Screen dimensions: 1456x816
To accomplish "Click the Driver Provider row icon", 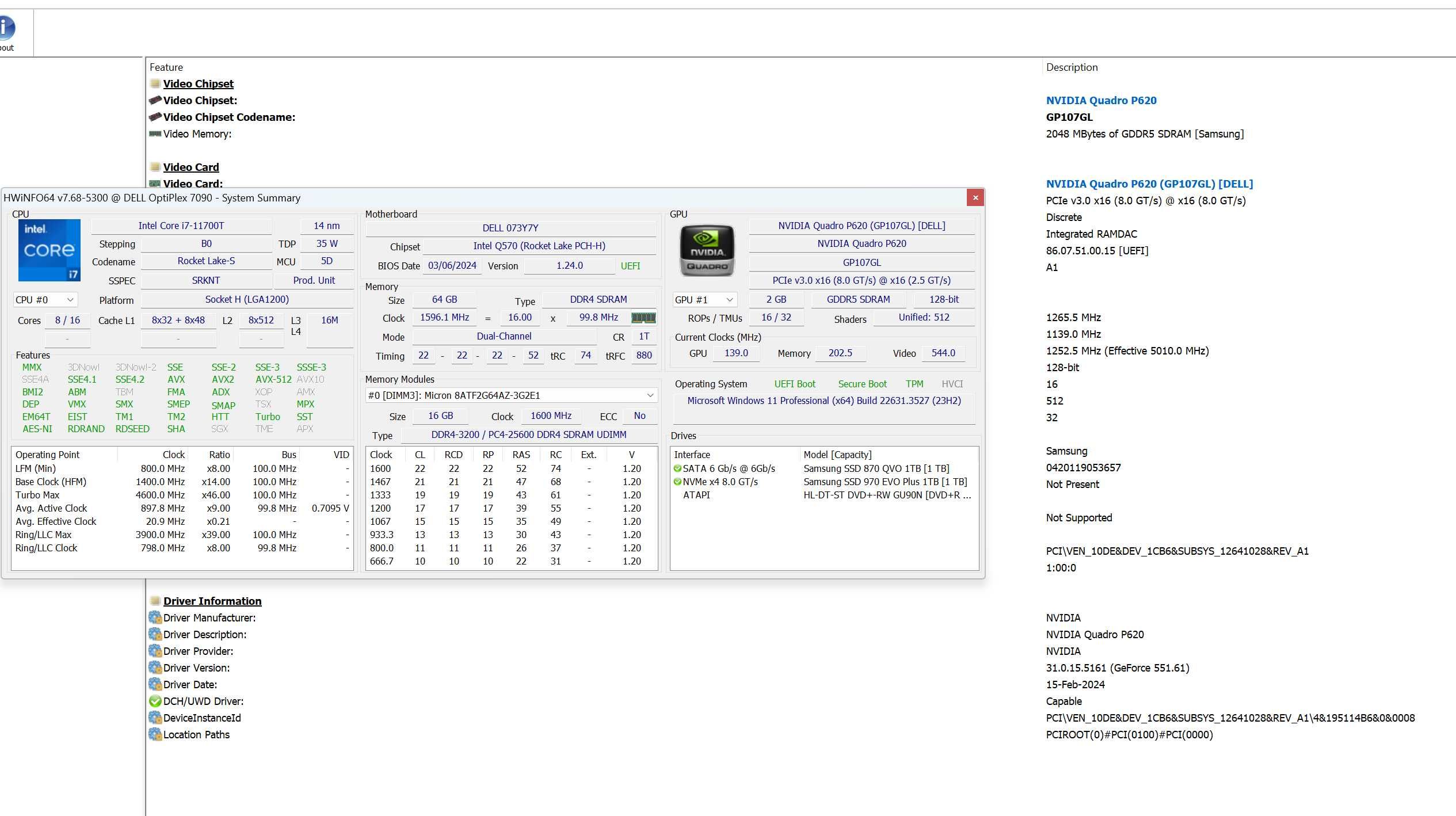I will pyautogui.click(x=155, y=651).
